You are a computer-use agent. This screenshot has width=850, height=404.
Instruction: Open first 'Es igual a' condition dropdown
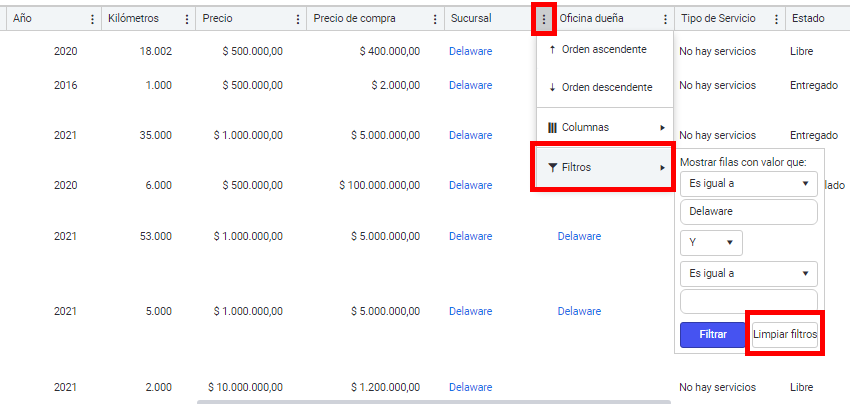(748, 184)
